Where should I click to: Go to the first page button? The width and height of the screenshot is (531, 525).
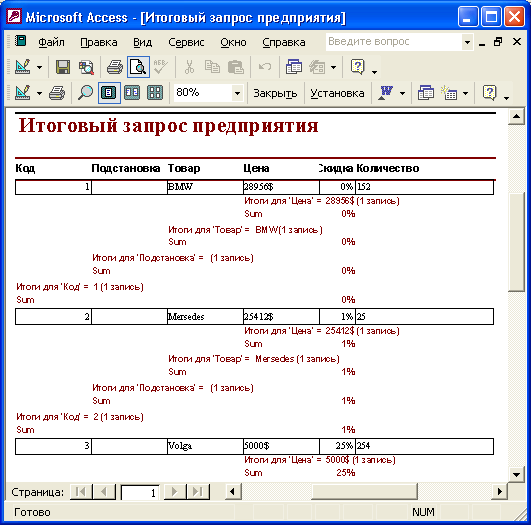pos(81,491)
